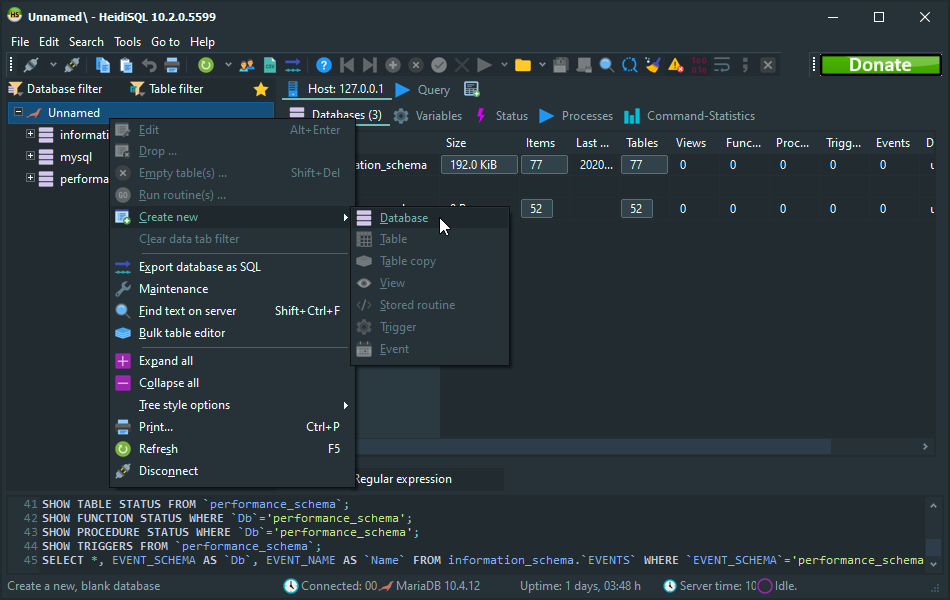This screenshot has width=950, height=600.
Task: Select Export database as SQL
Action: tap(232, 267)
